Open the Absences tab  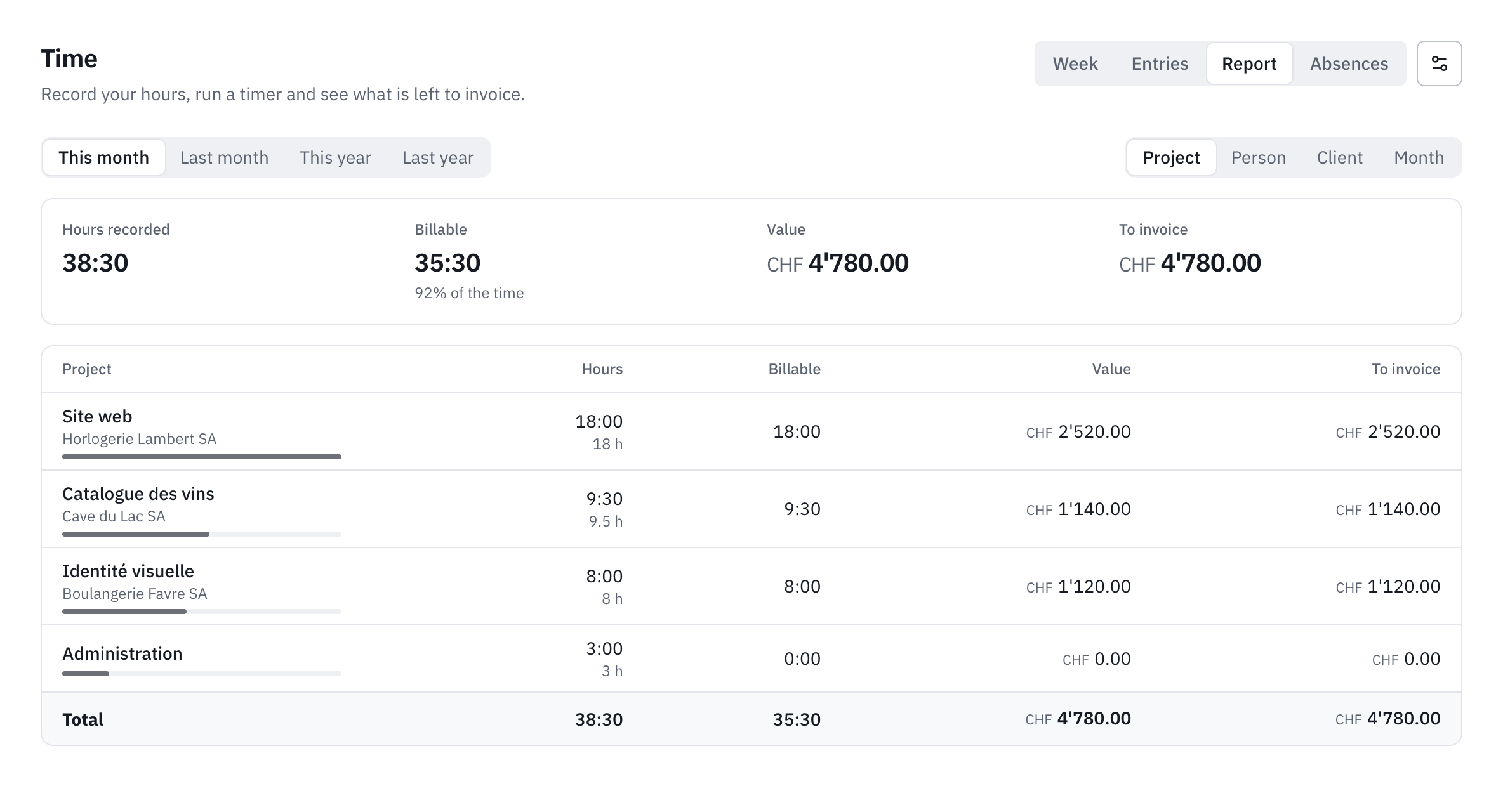[x=1349, y=63]
